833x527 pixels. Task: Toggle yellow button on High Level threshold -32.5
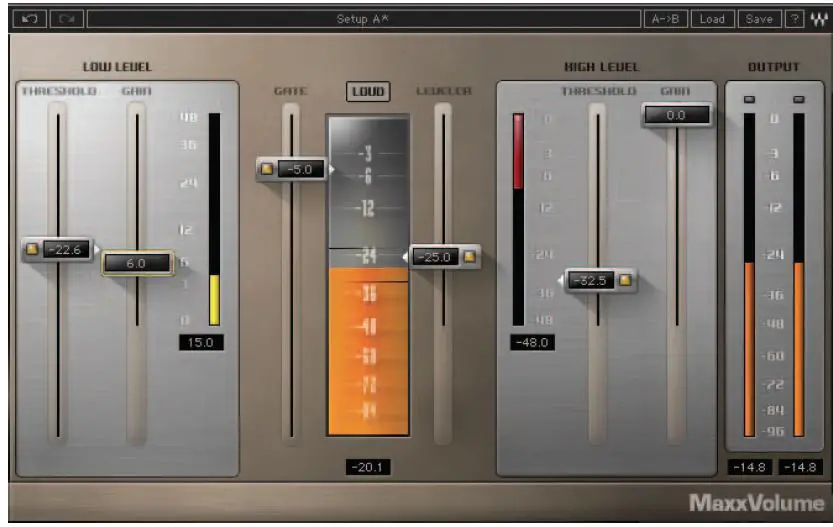point(625,280)
